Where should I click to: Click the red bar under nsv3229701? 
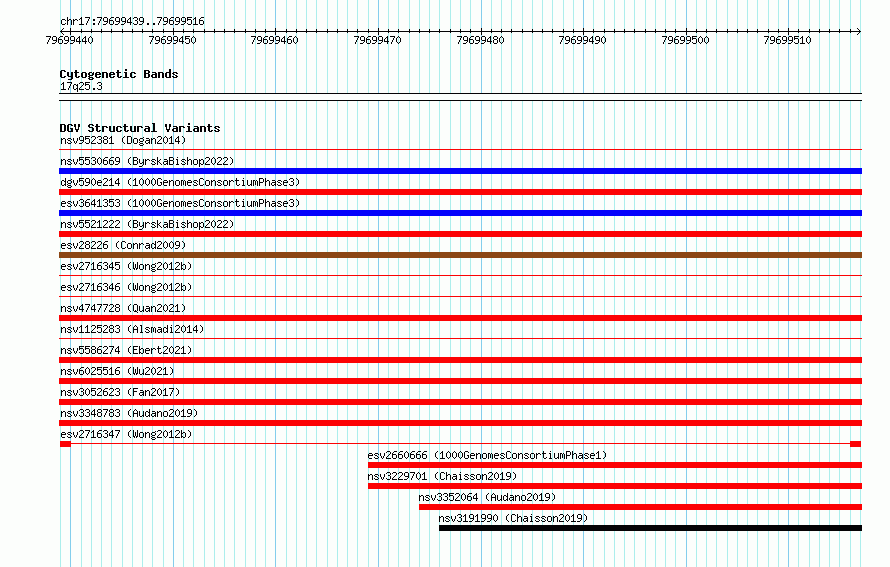[615, 486]
